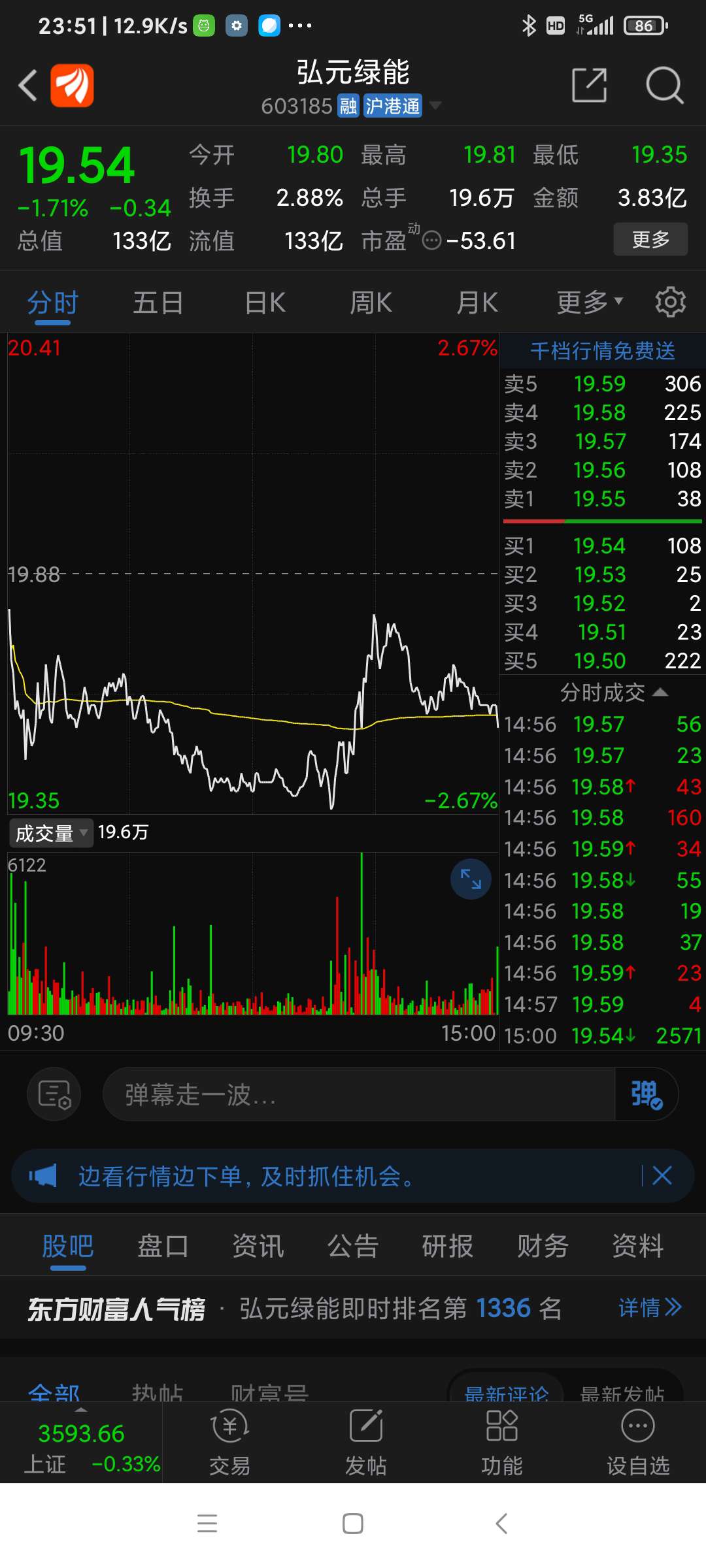Open the 成交量 indicator dropdown

point(51,833)
